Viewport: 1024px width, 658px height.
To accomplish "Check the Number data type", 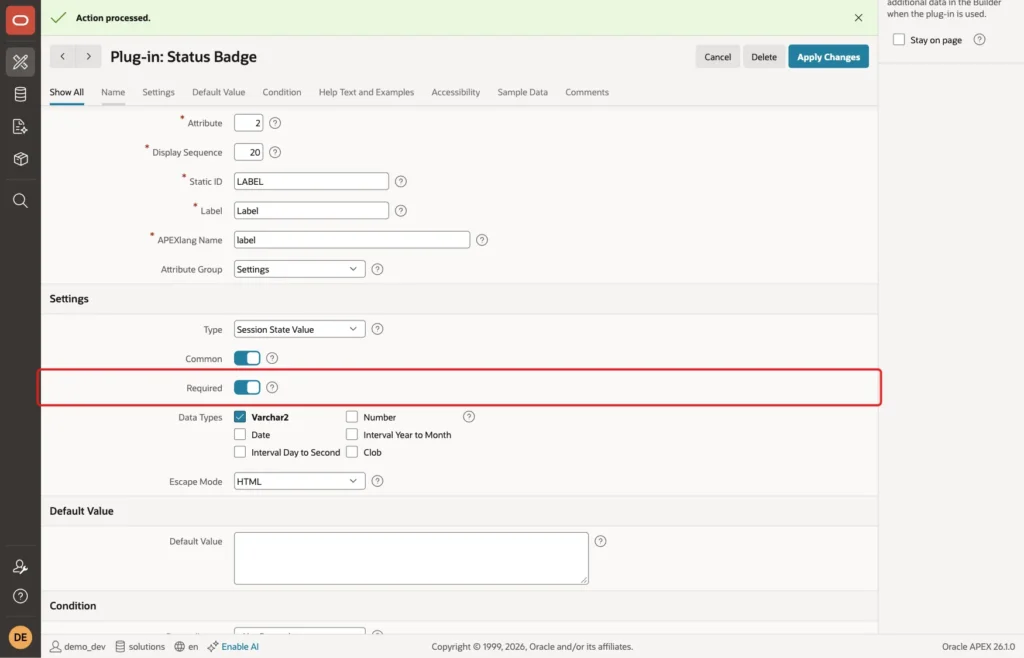I will 352,416.
